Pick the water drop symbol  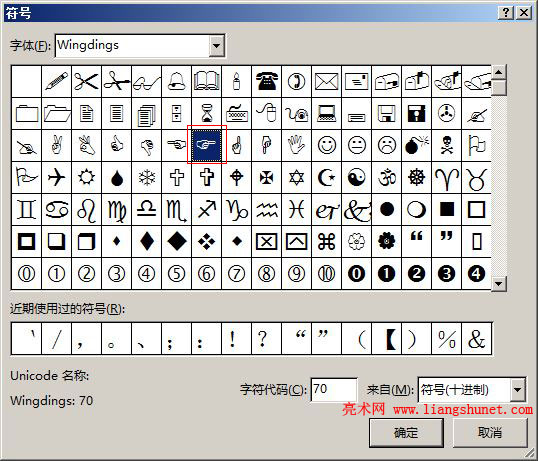click(x=117, y=177)
